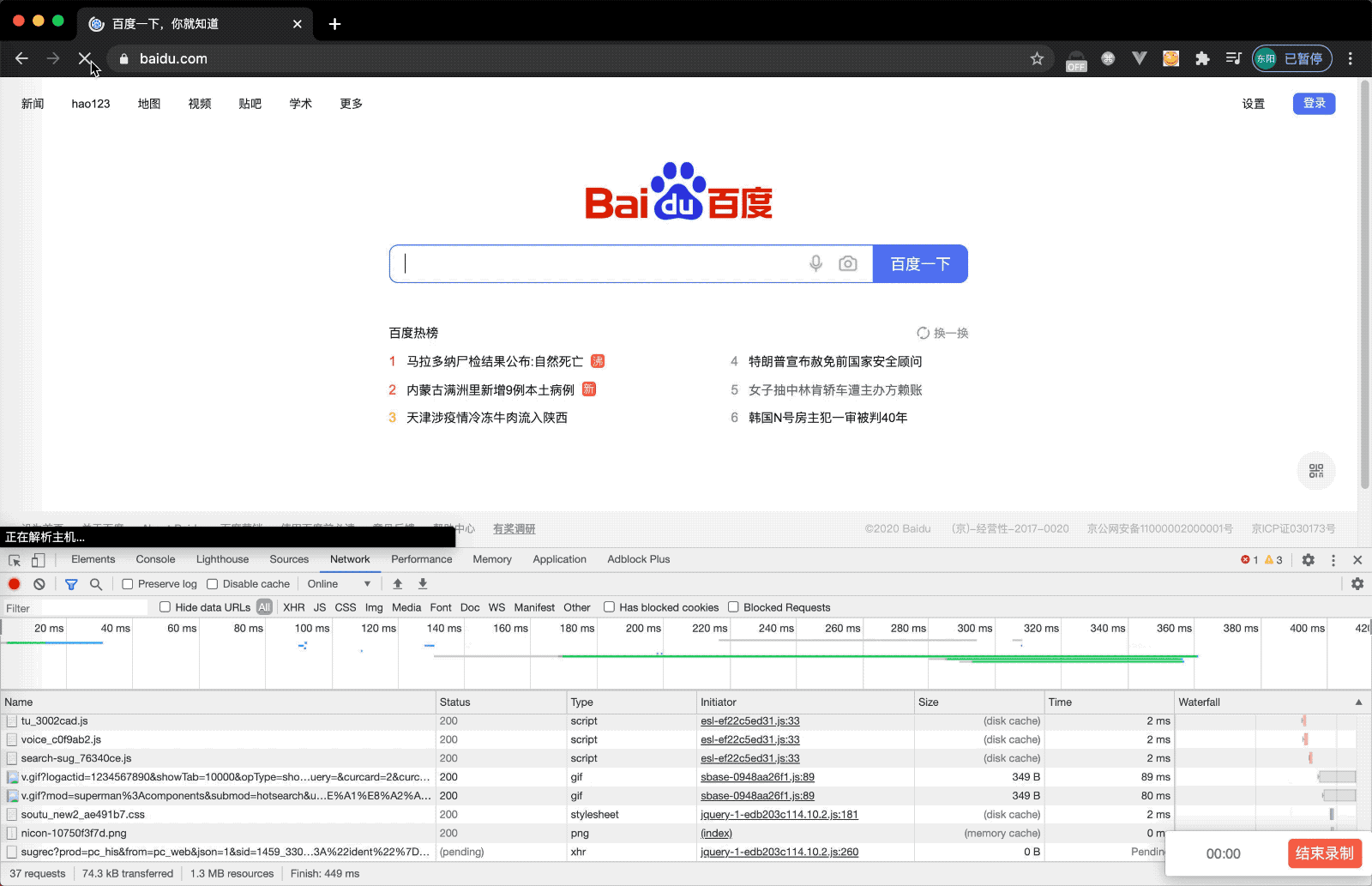Open Chrome's three-dot menu

point(1351,58)
